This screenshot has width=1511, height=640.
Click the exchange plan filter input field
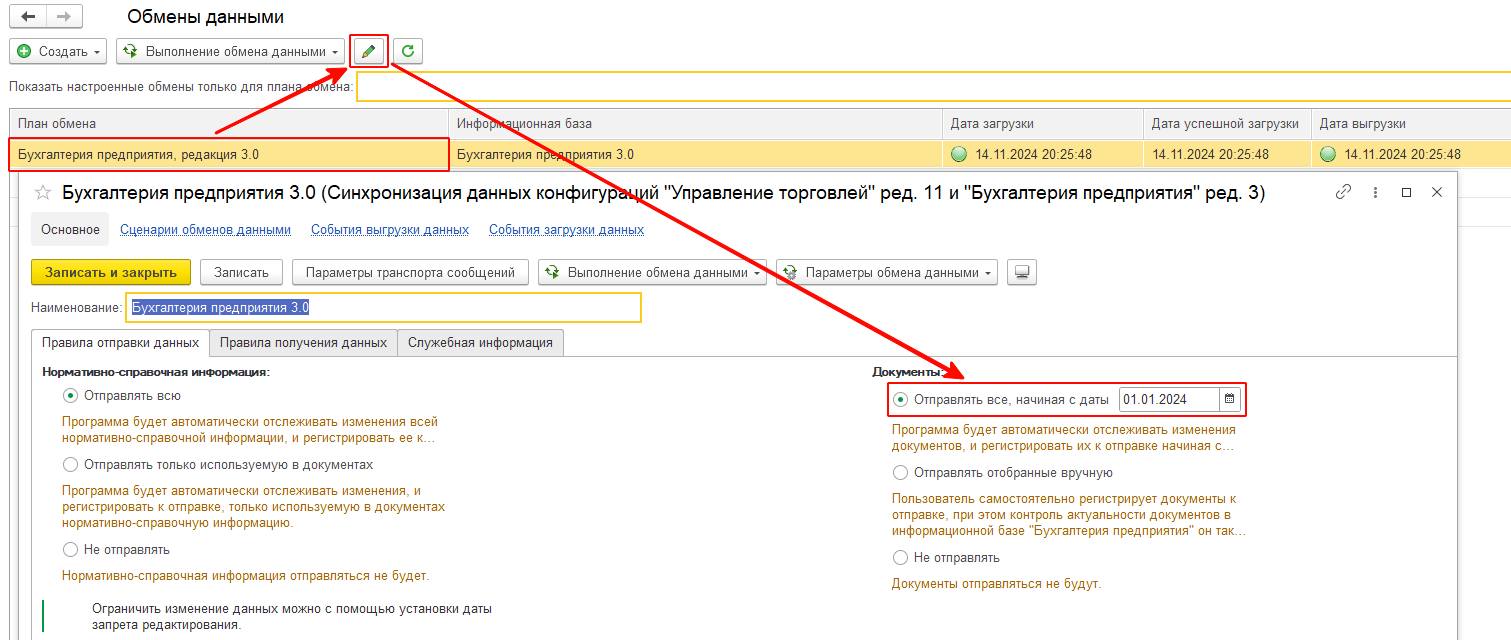coord(933,87)
